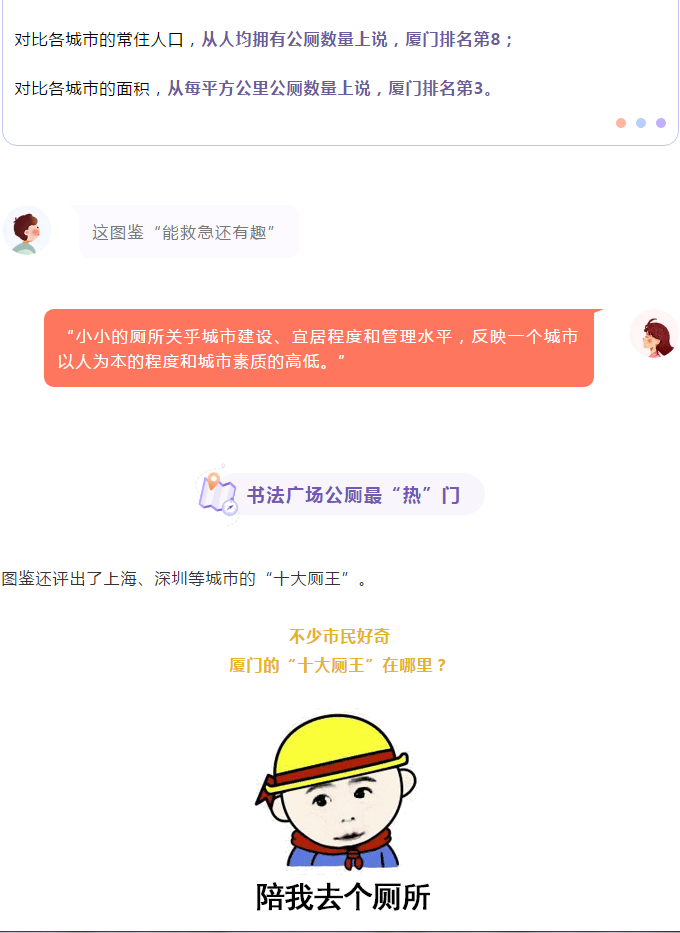Click the boy avatar beside the gray bubble
This screenshot has height=933, width=680.
point(27,230)
